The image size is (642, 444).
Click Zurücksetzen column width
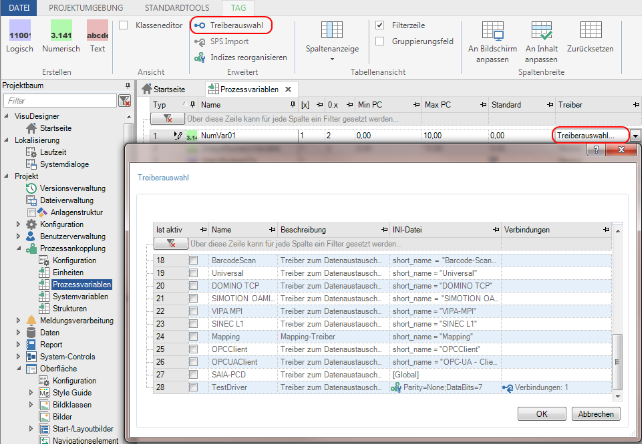click(590, 37)
